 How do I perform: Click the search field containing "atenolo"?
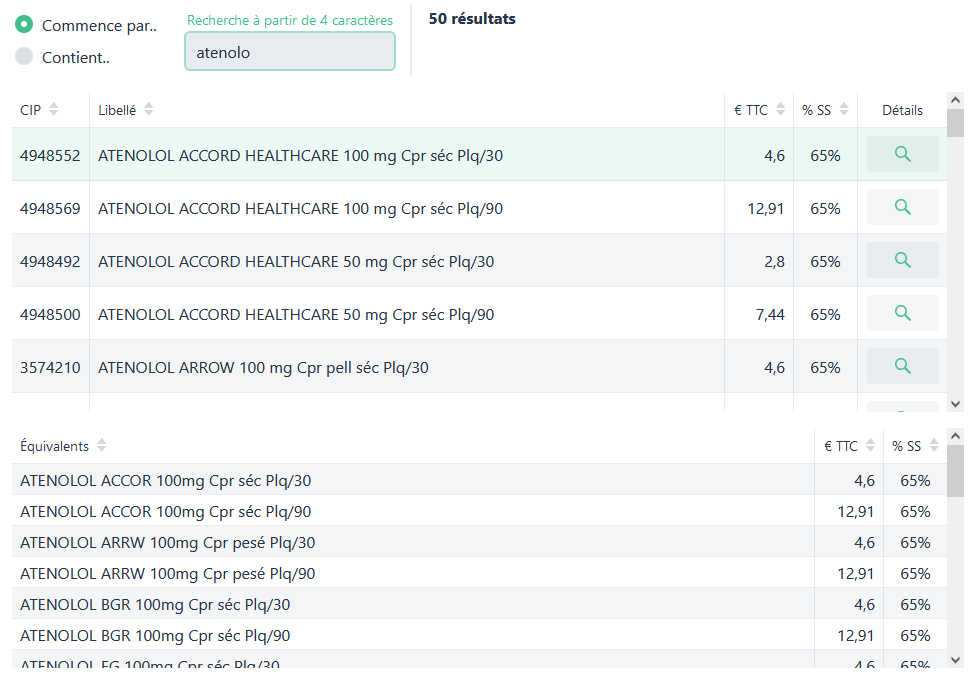[290, 52]
